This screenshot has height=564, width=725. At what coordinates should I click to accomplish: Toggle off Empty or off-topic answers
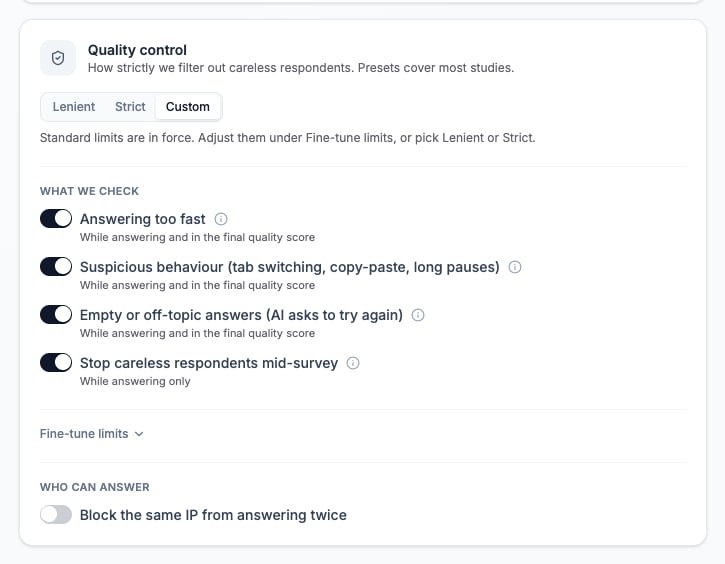click(56, 315)
